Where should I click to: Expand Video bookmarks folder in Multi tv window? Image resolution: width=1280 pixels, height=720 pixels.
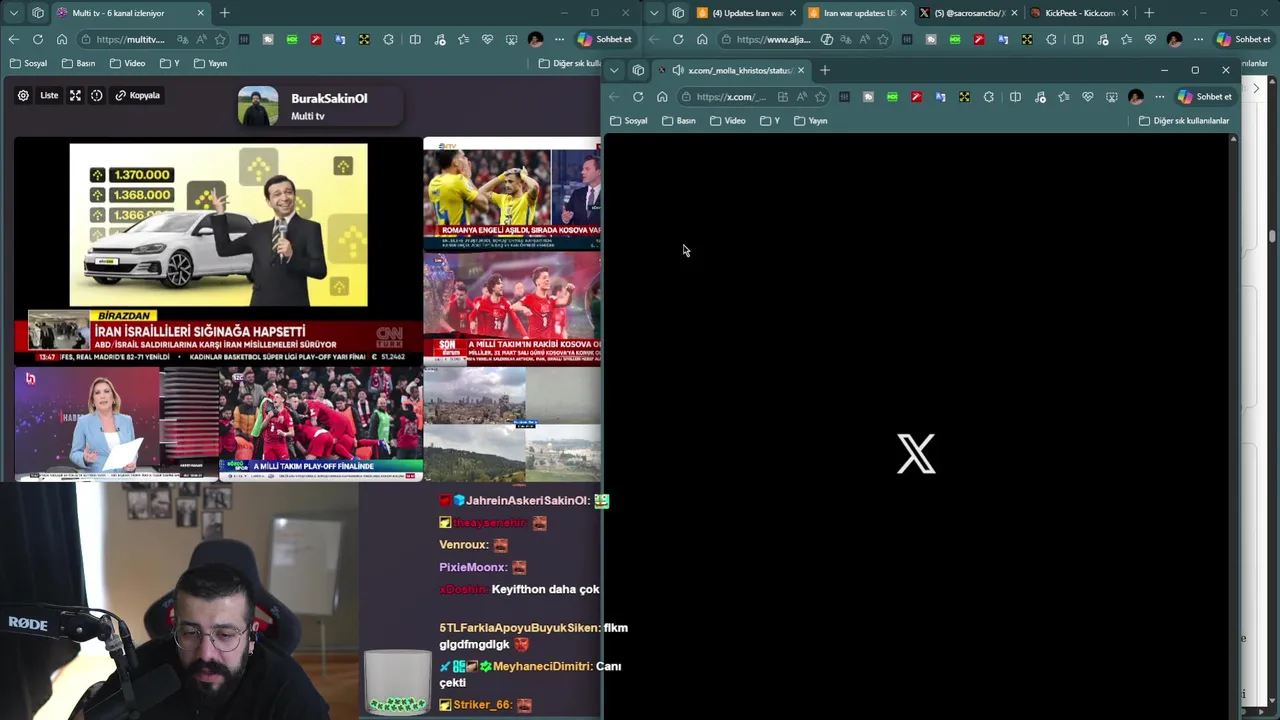coord(127,63)
